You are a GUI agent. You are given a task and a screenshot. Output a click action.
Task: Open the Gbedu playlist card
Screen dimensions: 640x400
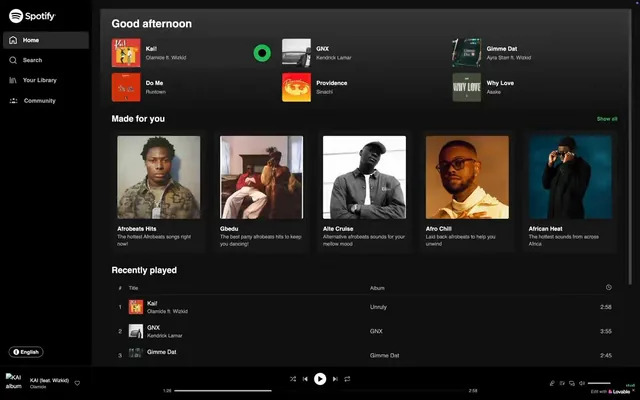coord(262,192)
